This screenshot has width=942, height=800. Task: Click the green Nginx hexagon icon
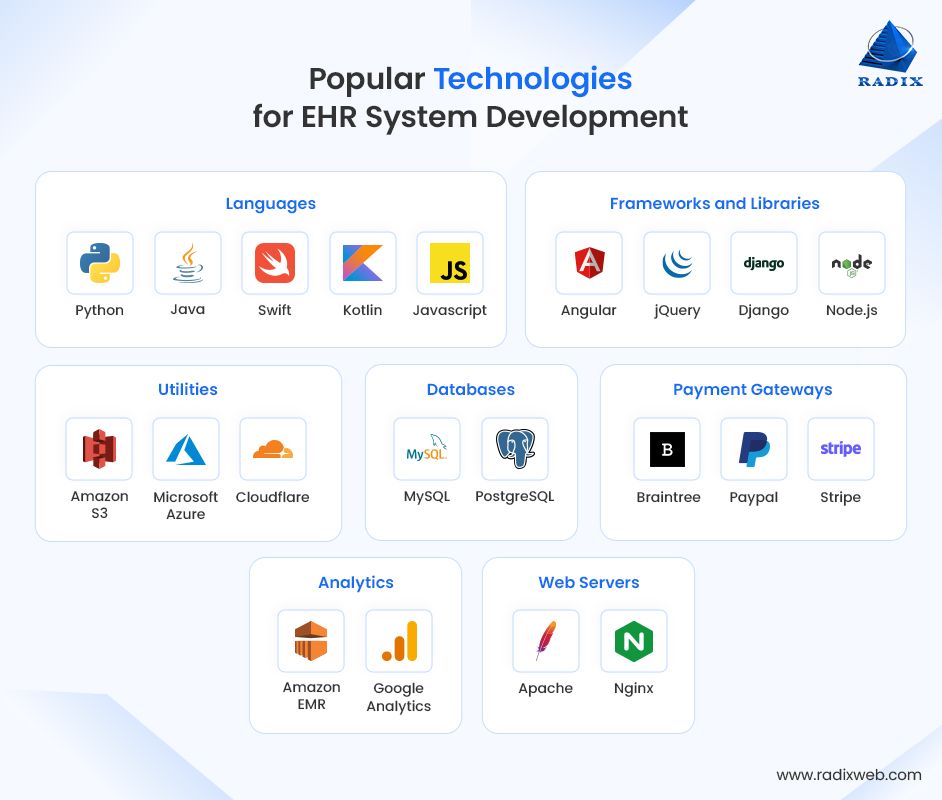pos(634,641)
